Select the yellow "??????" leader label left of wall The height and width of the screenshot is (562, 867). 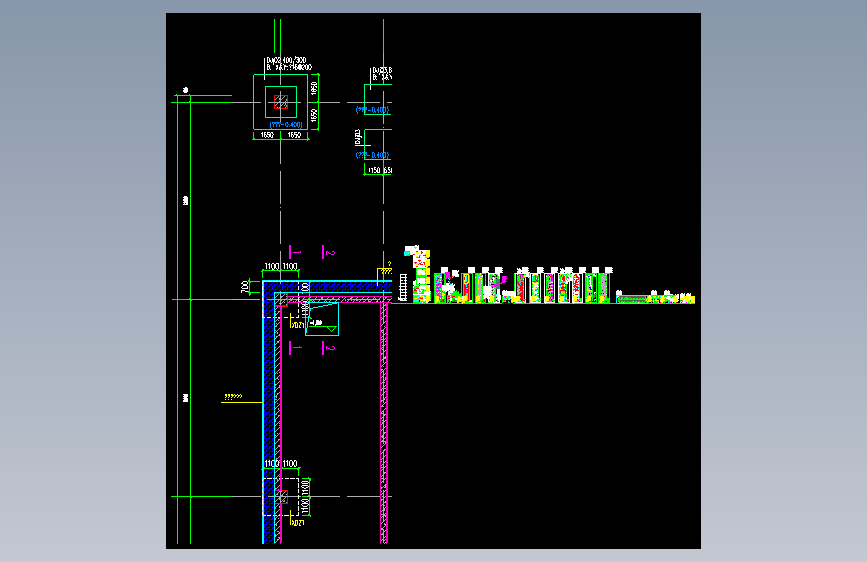coord(233,397)
